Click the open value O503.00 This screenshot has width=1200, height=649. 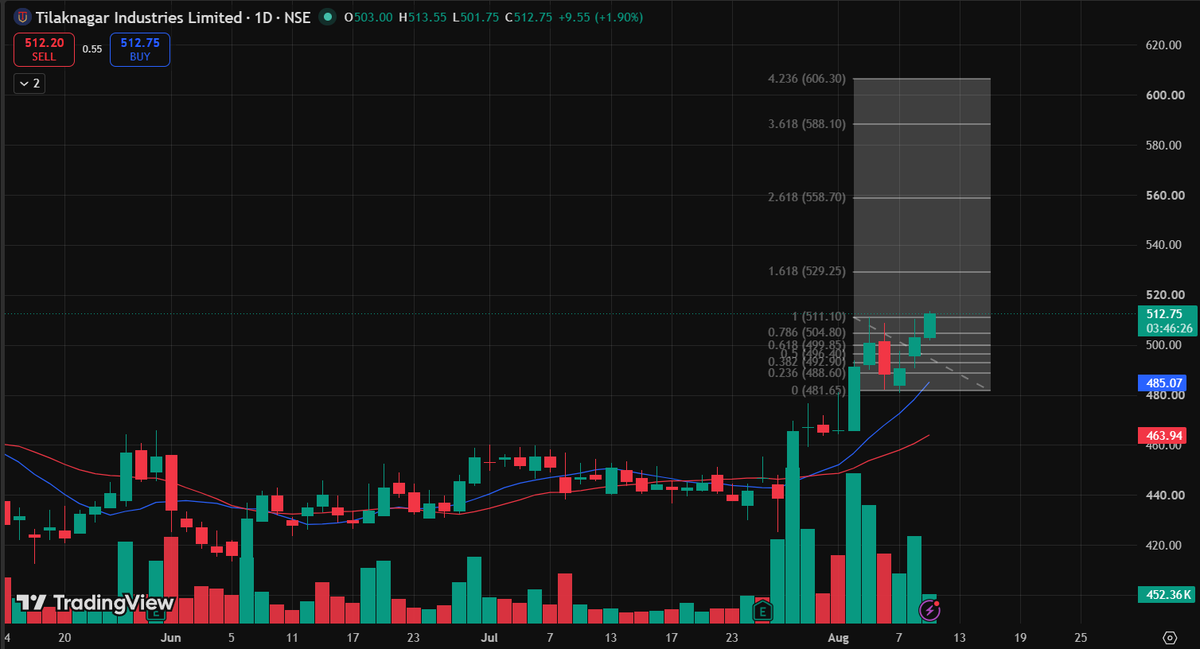coord(370,17)
